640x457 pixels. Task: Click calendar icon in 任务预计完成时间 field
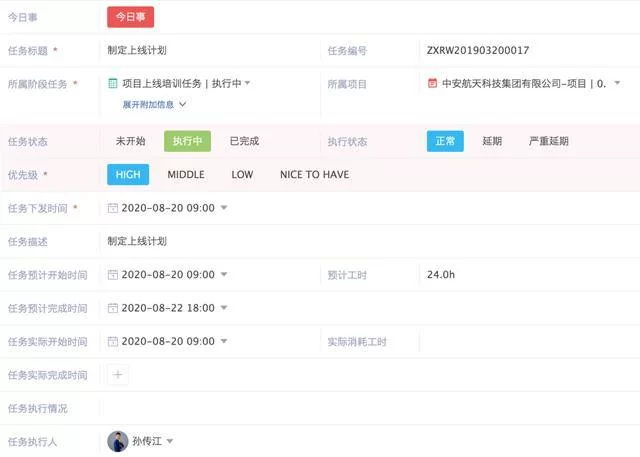tap(113, 308)
